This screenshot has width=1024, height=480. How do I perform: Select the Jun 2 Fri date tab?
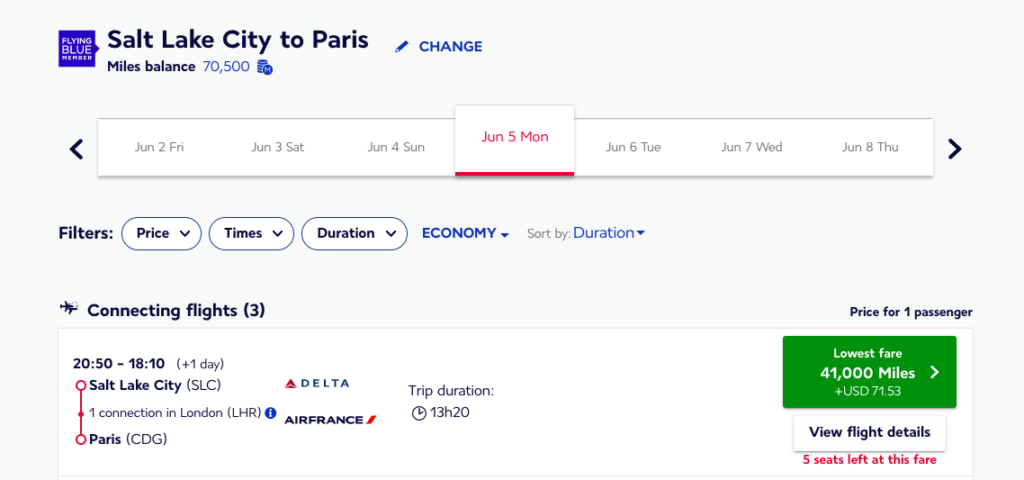[x=159, y=147]
